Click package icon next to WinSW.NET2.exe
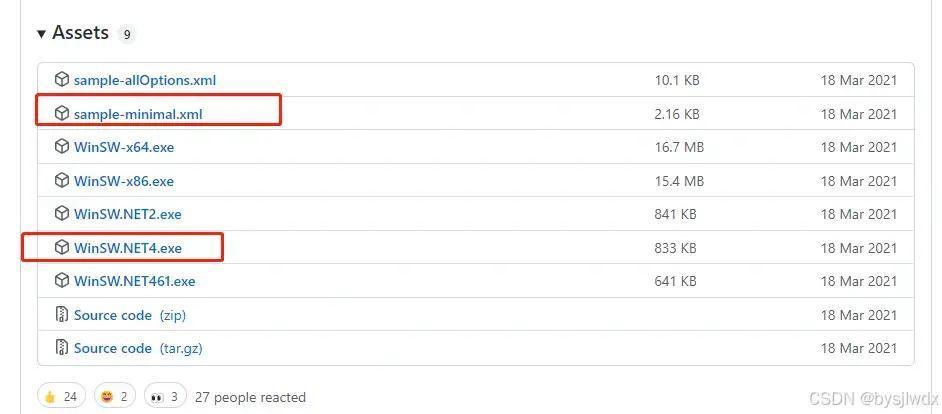Image resolution: width=942 pixels, height=414 pixels. click(62, 213)
